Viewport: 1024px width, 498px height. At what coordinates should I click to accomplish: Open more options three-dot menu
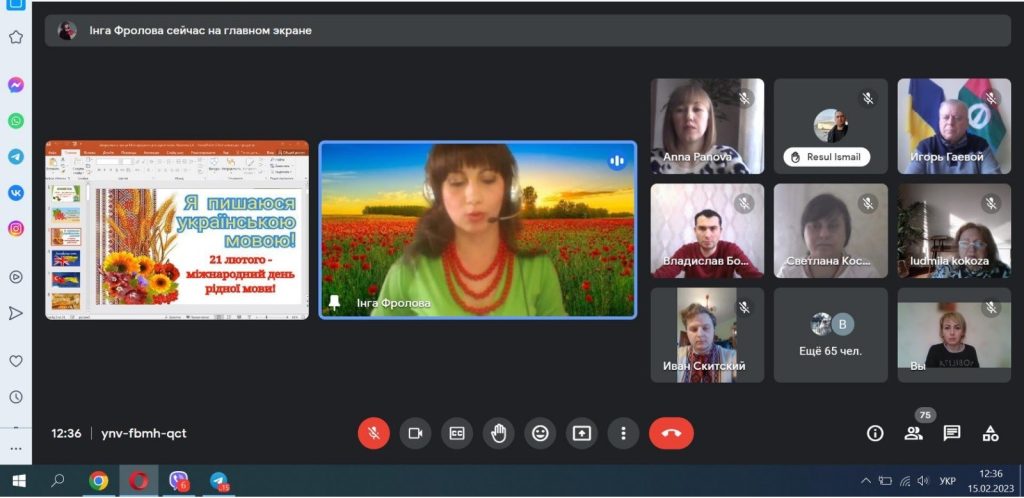point(623,433)
